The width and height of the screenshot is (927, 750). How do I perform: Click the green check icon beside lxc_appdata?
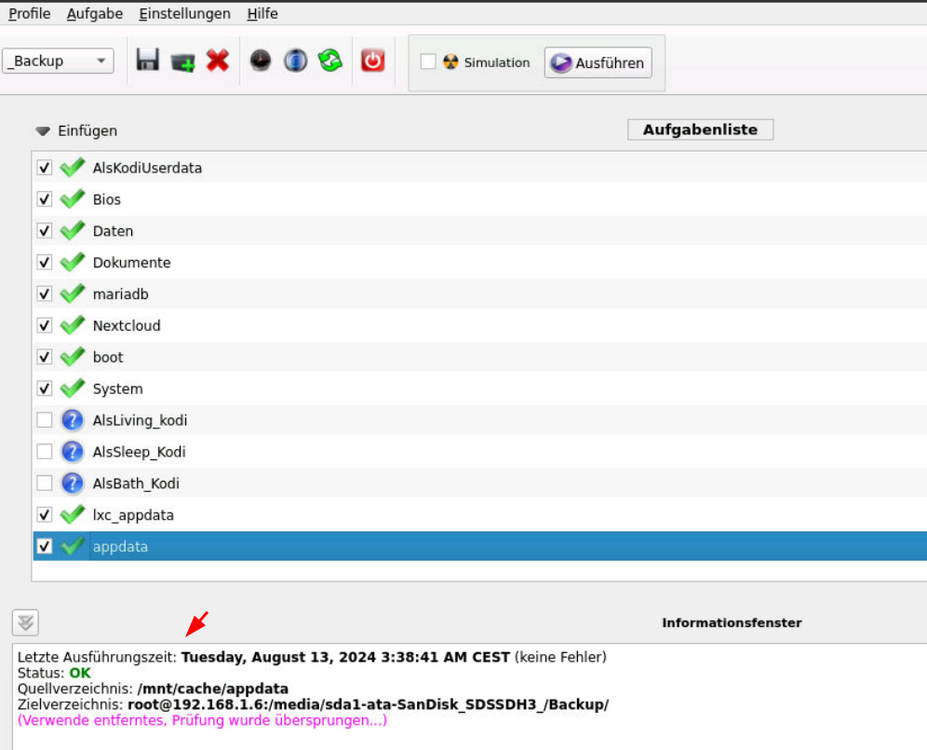point(72,515)
